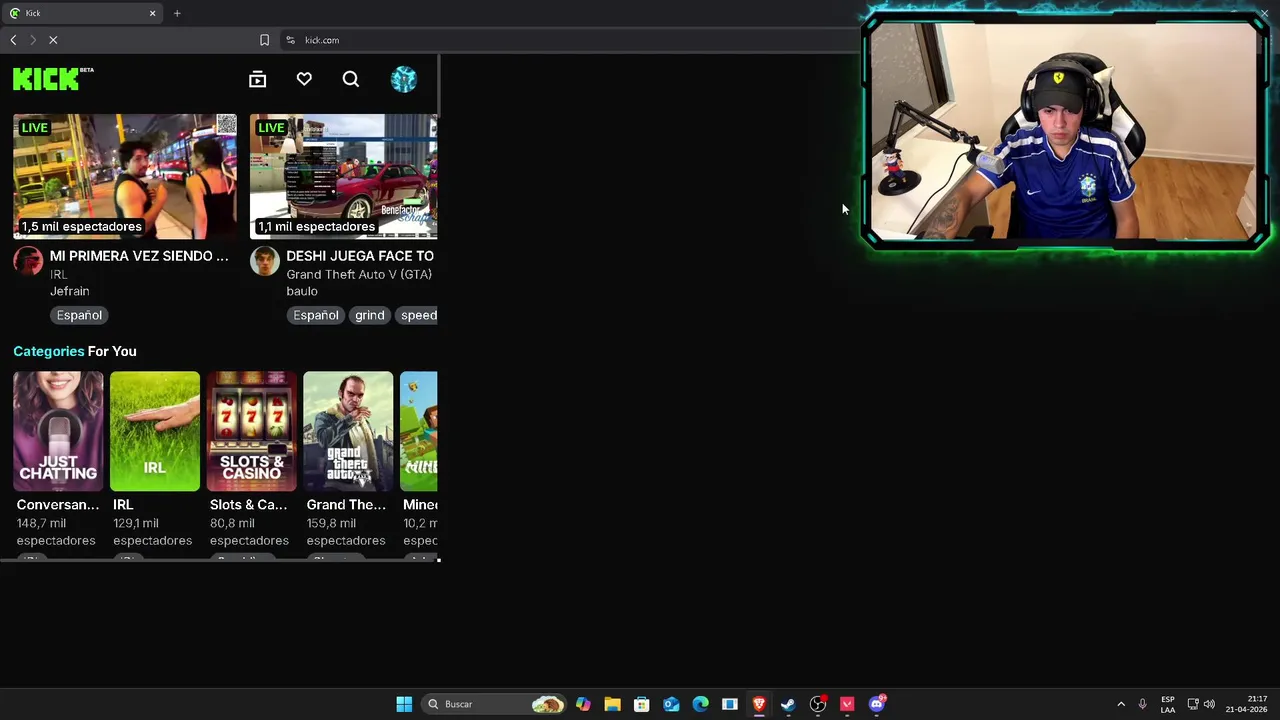
Task: Open the Kick search magnifier icon
Action: point(351,79)
